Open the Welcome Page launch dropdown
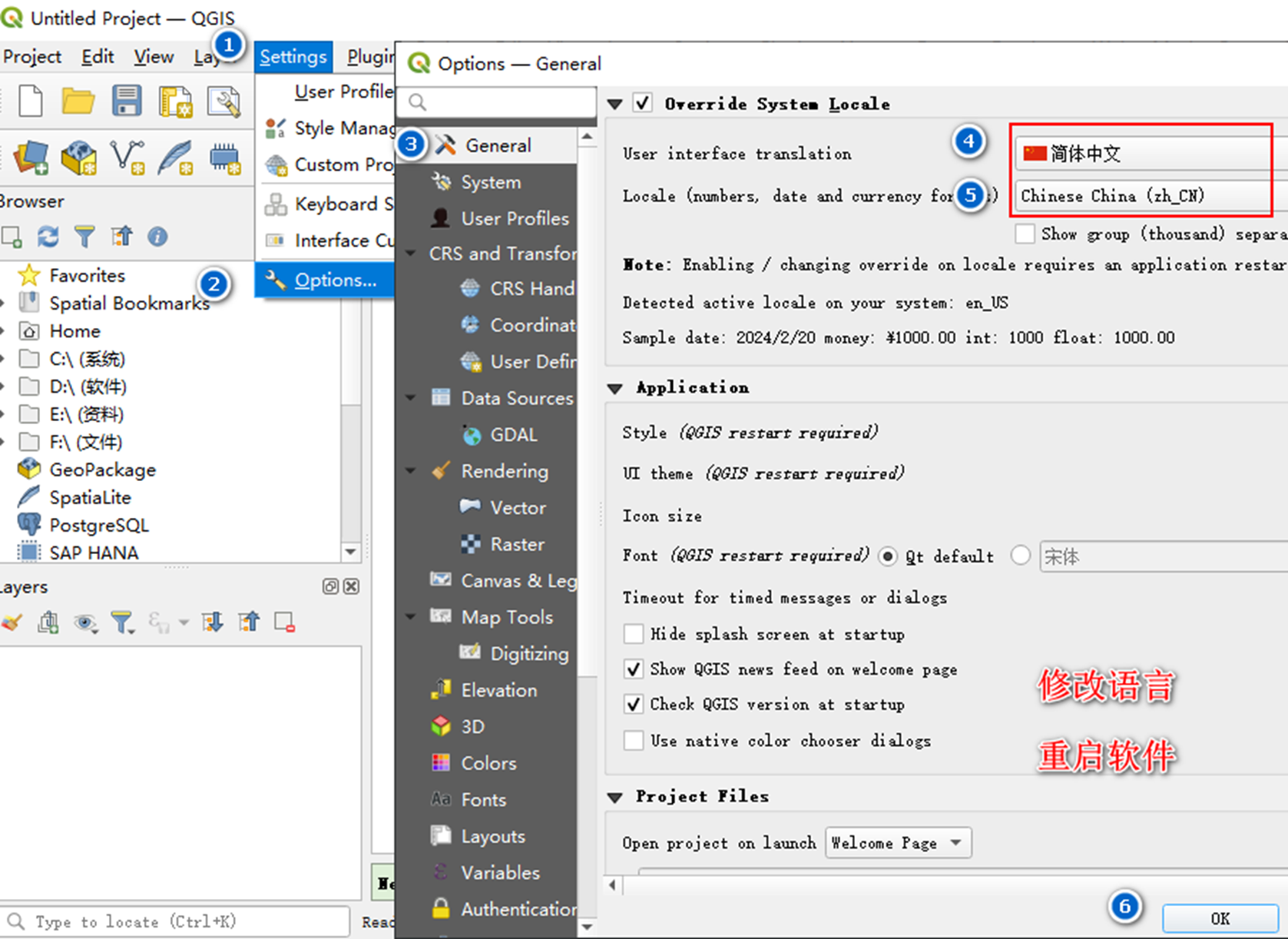The width and height of the screenshot is (1288, 939). pos(898,843)
